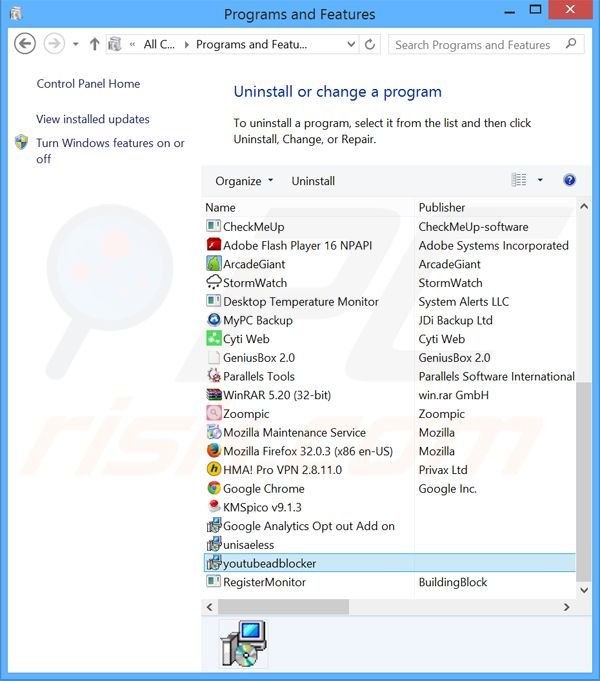Click the Mozilla Firefox icon
The height and width of the screenshot is (681, 600).
click(213, 450)
